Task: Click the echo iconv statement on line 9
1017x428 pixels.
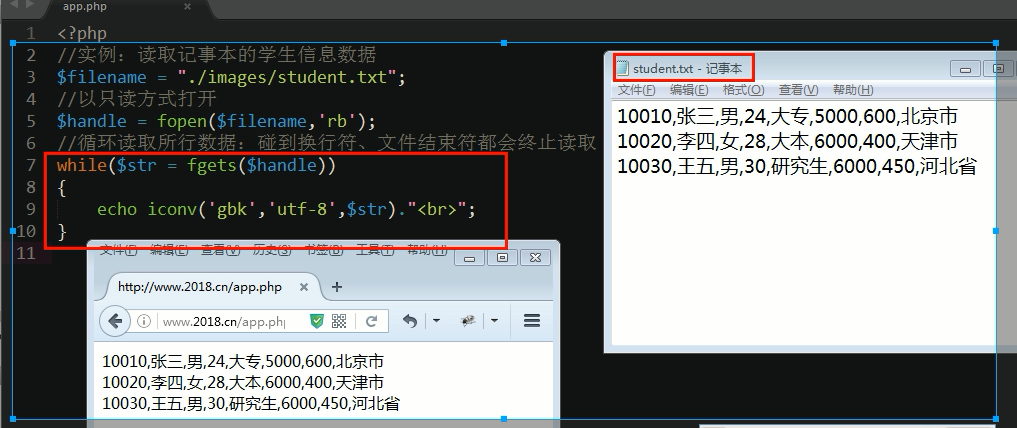Action: click(287, 209)
